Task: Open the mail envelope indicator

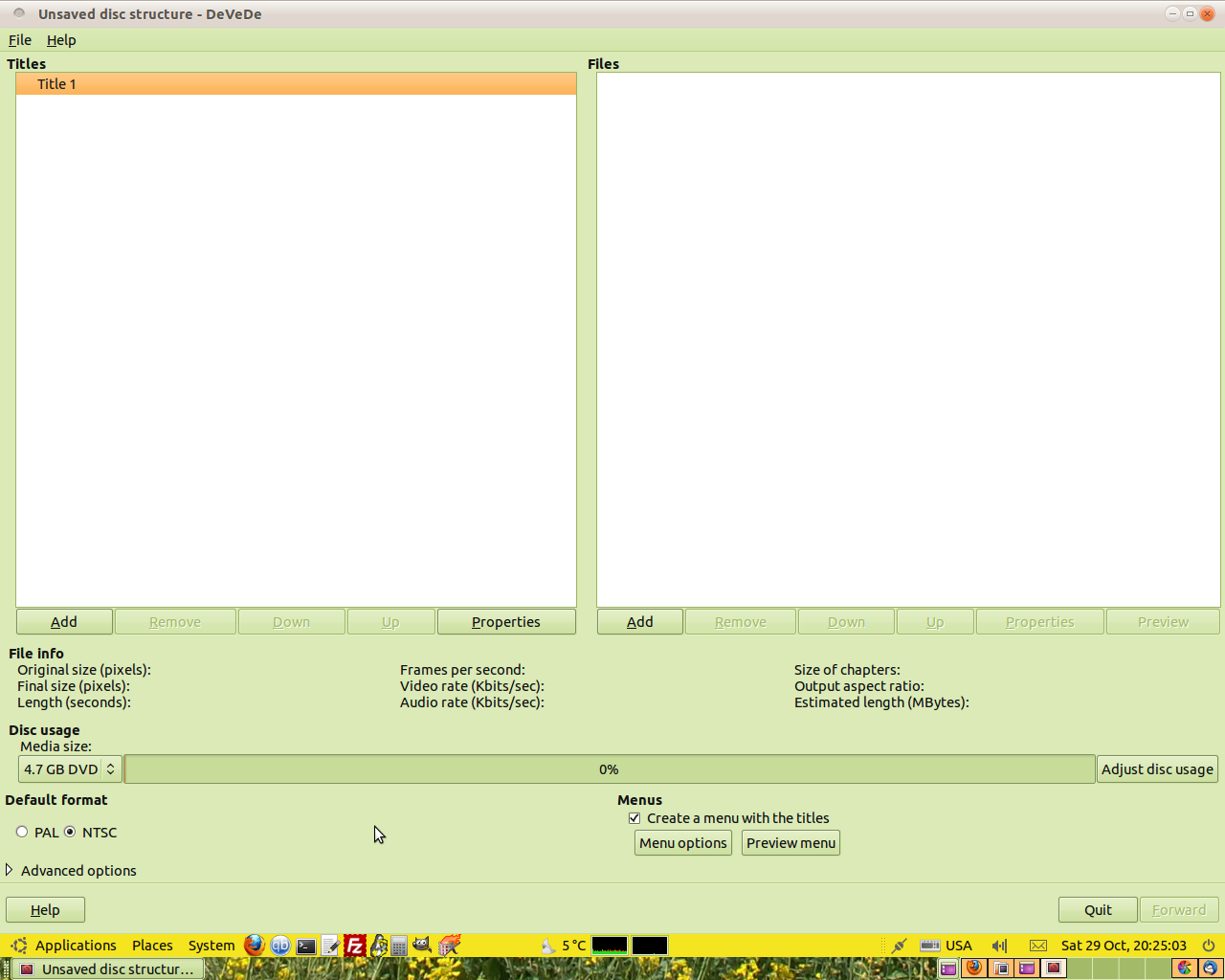Action: click(x=1038, y=946)
